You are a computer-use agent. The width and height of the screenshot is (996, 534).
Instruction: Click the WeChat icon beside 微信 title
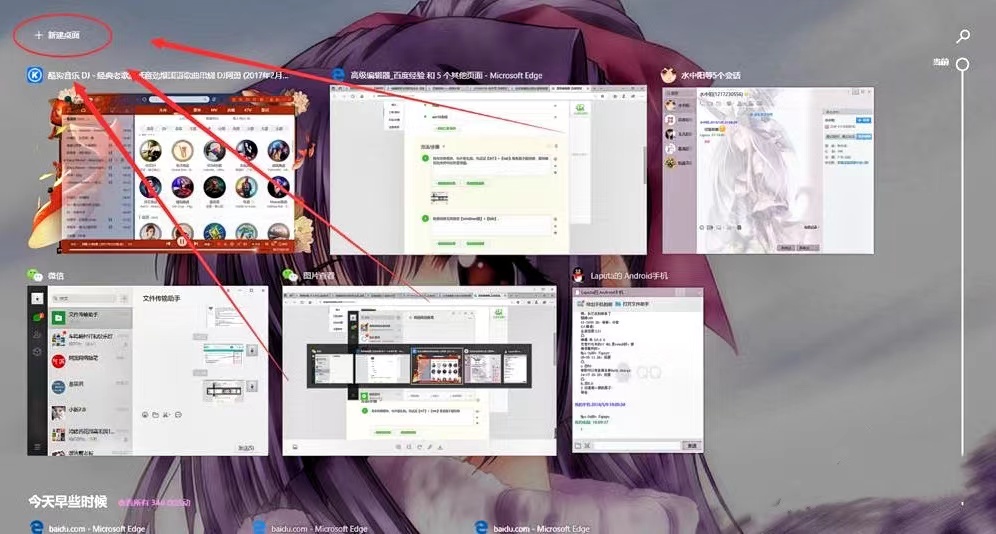point(34,275)
